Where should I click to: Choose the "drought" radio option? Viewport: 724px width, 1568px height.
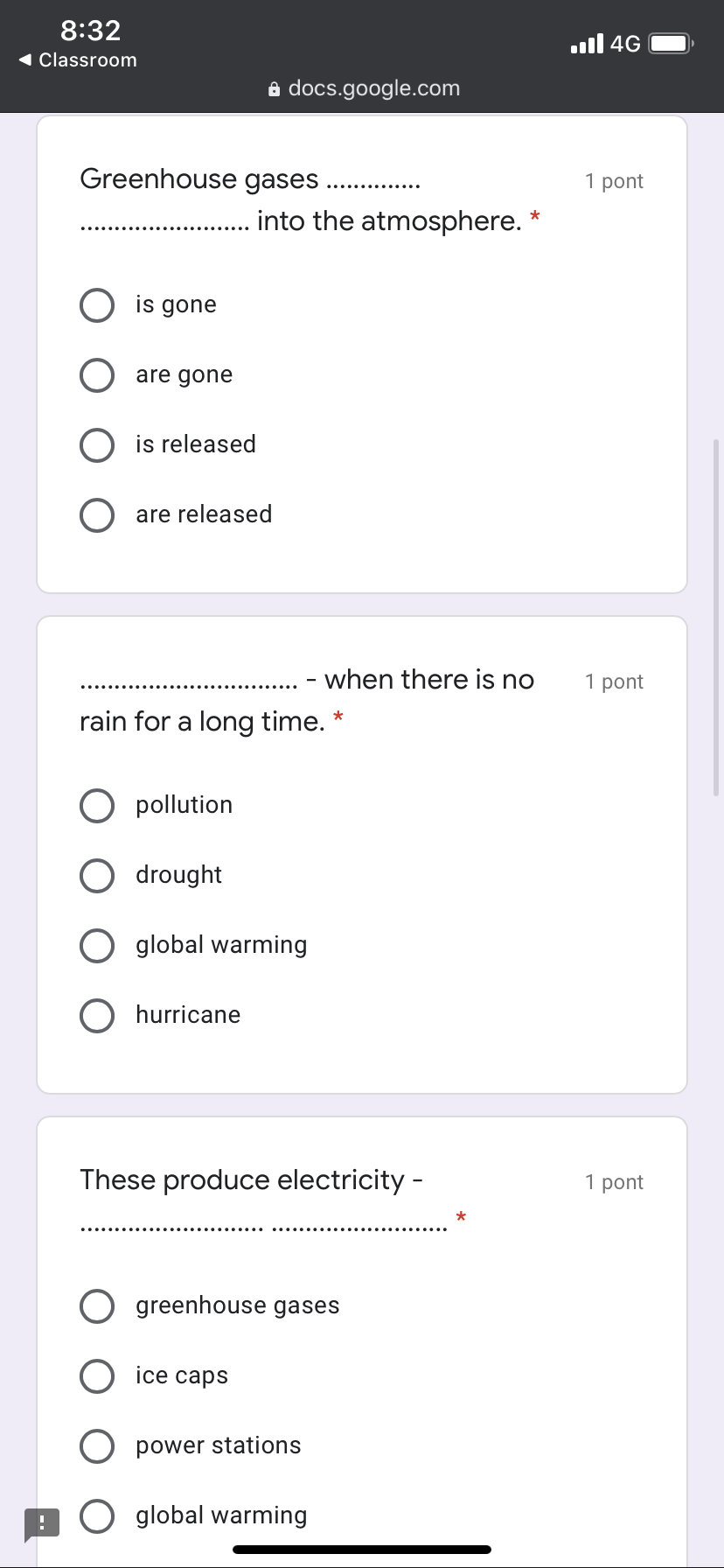click(x=97, y=876)
